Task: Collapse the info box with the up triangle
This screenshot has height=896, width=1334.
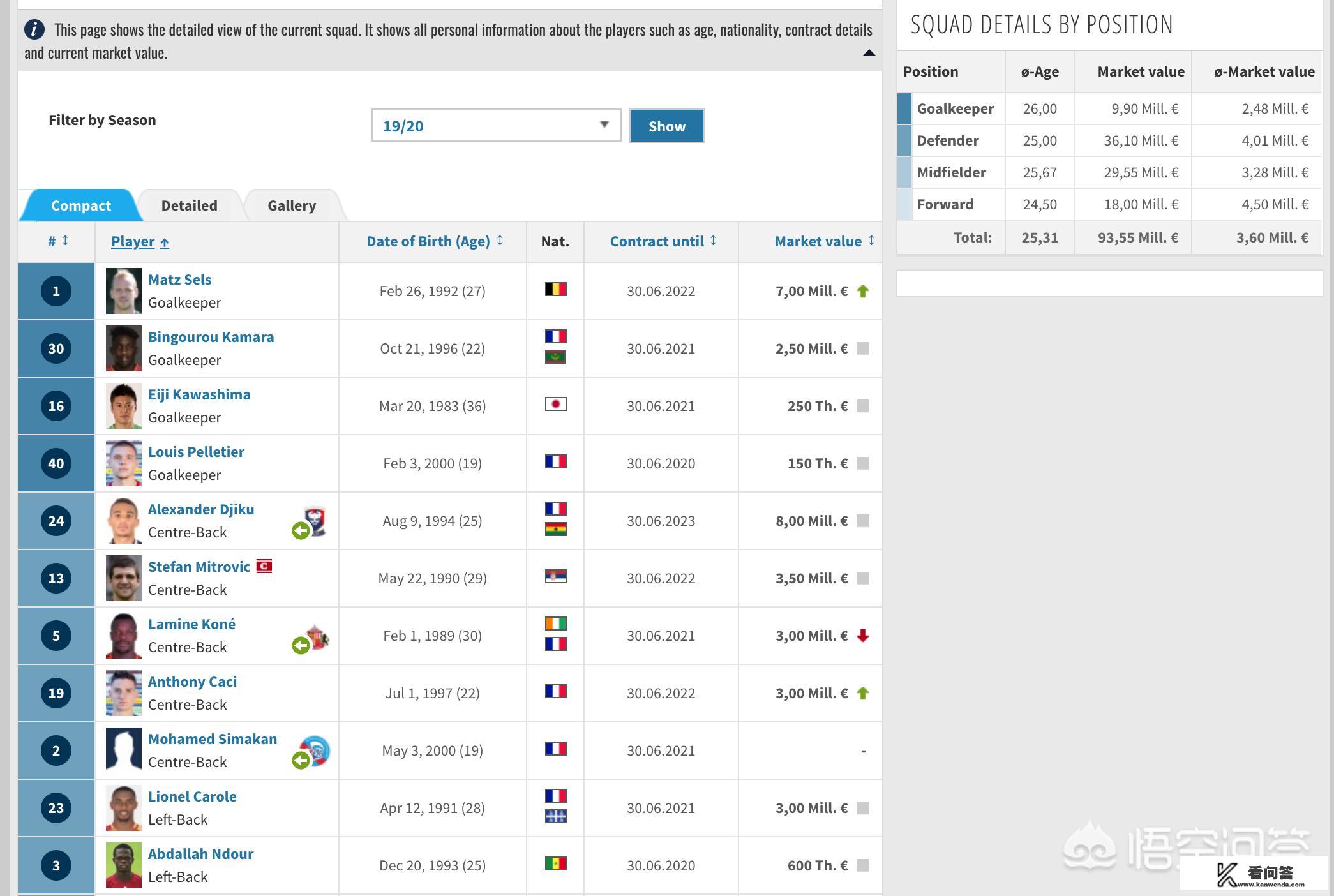Action: click(869, 53)
